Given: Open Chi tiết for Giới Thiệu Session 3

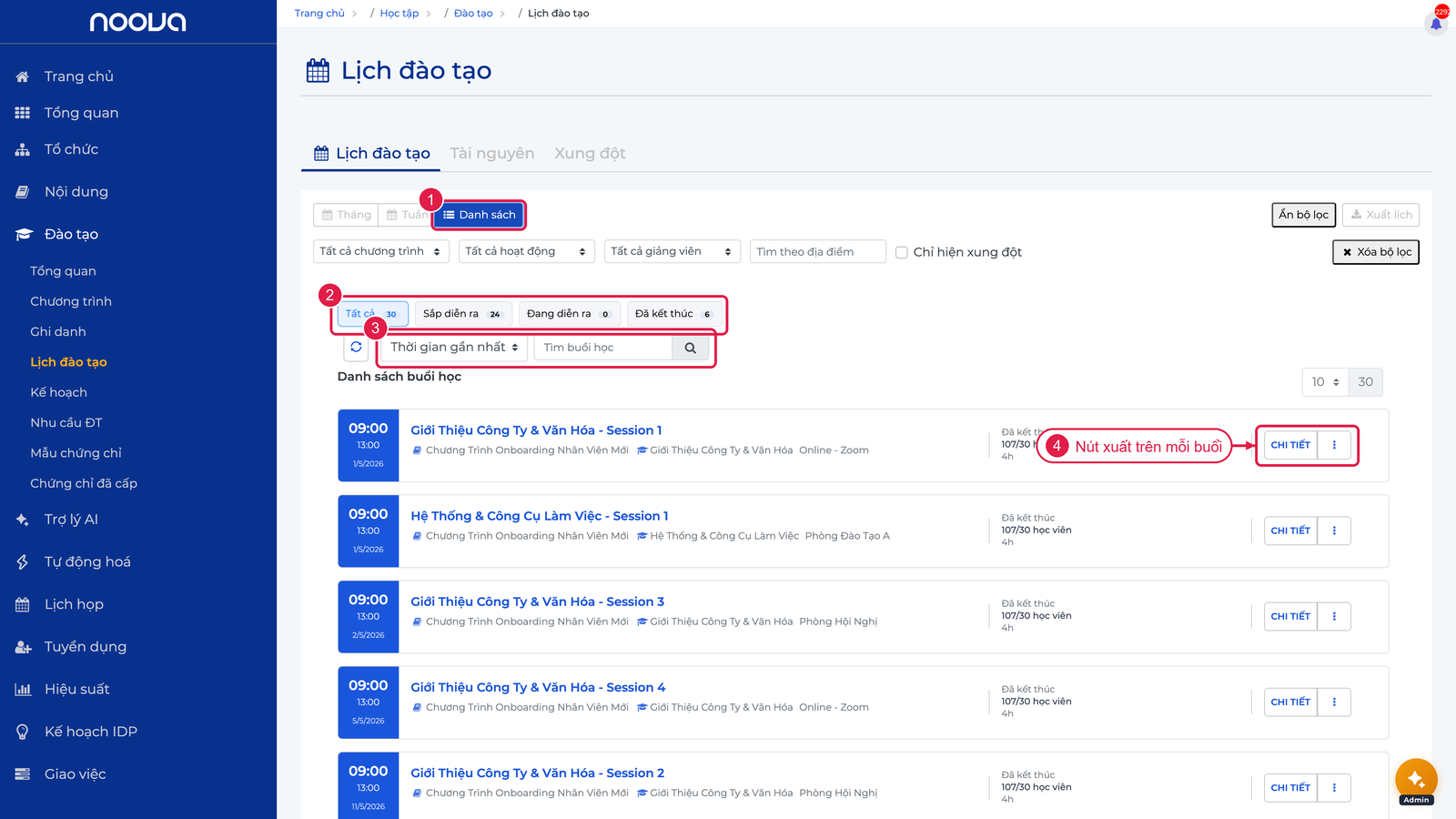Looking at the screenshot, I should coord(1290,616).
